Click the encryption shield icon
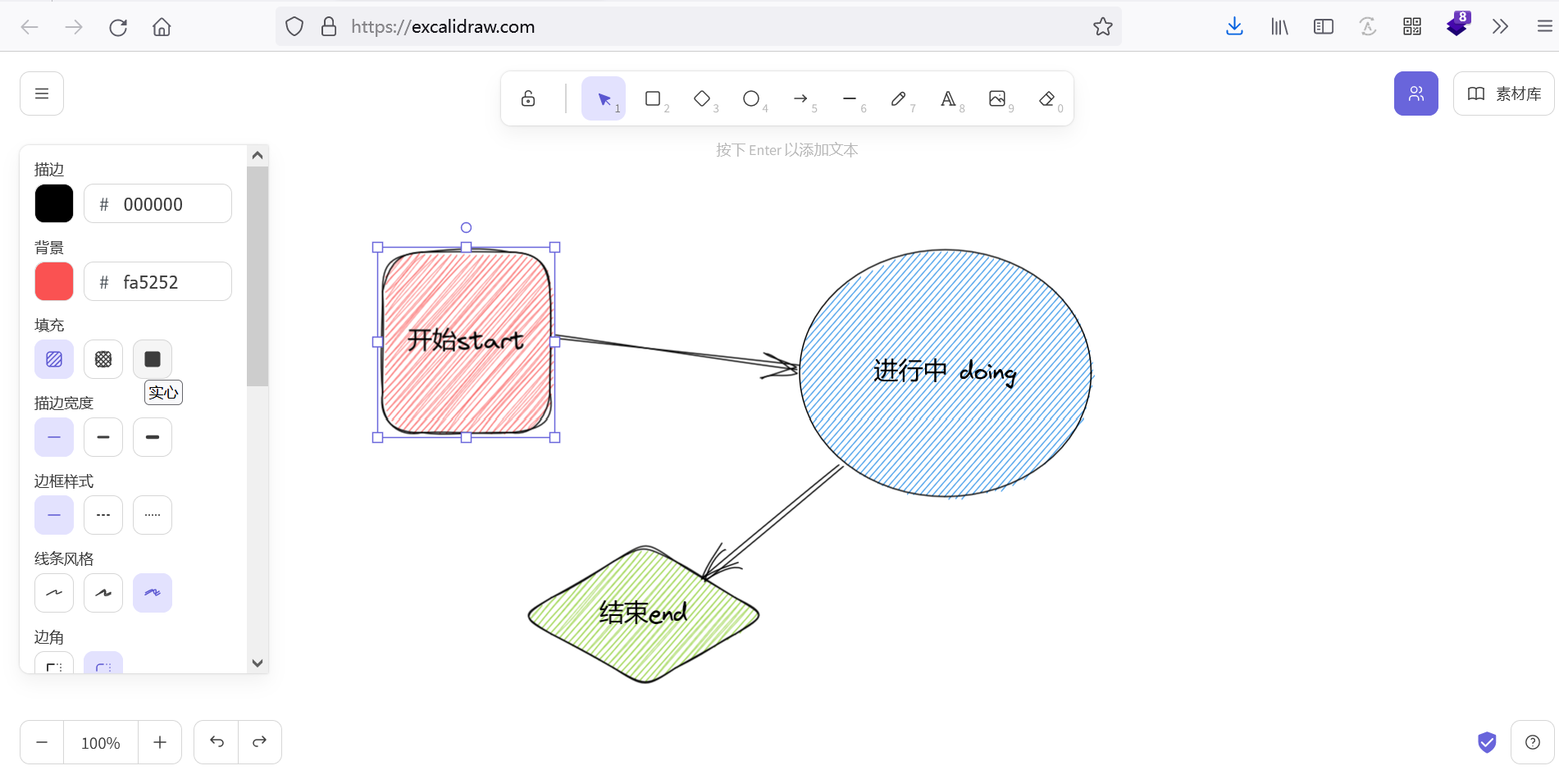Viewport: 1559px width, 784px height. (1487, 742)
